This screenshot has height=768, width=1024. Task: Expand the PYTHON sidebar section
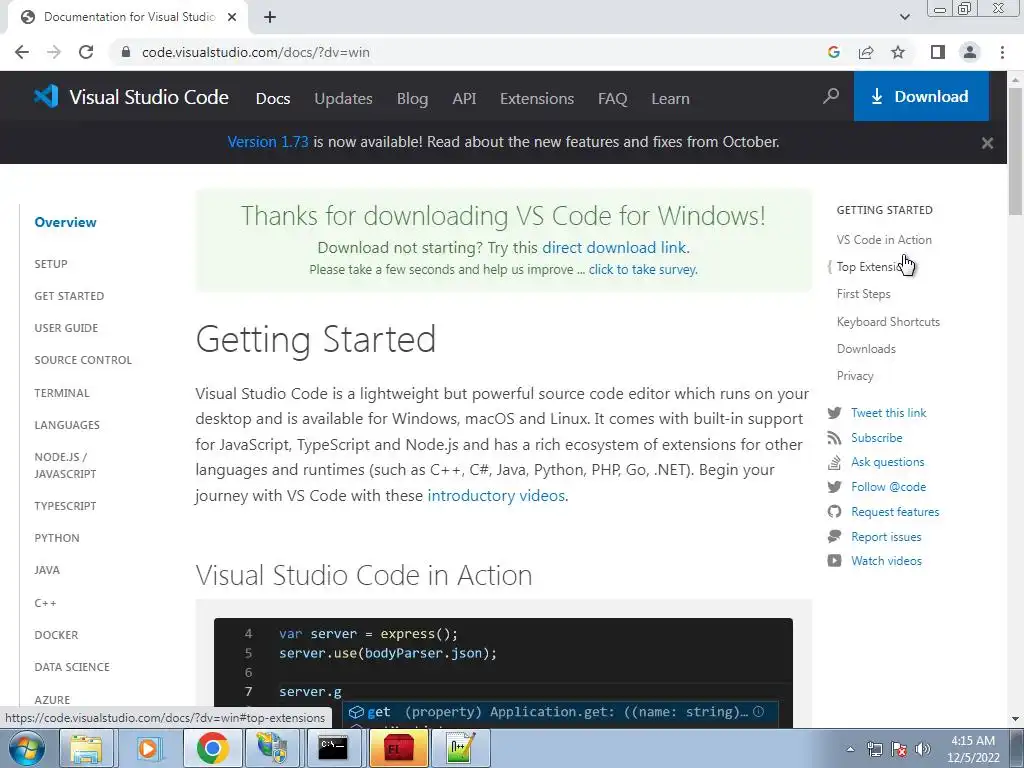[x=57, y=538]
